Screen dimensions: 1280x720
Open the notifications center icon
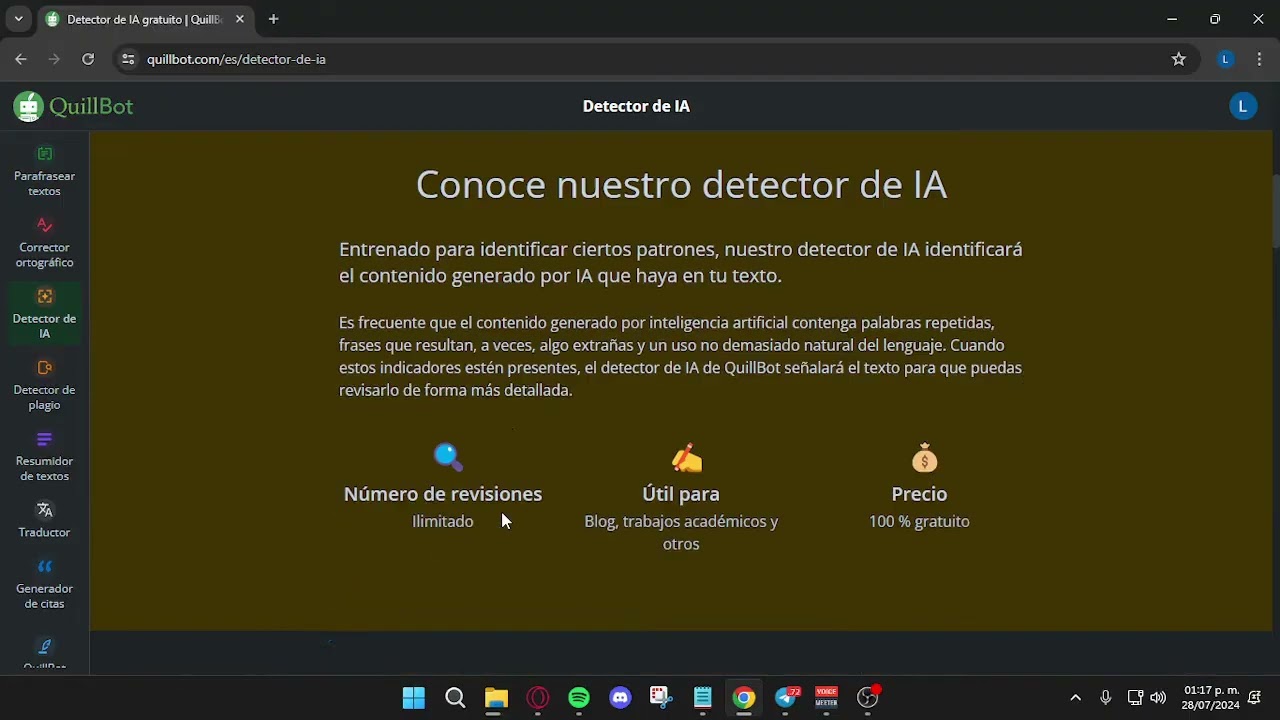1255,698
